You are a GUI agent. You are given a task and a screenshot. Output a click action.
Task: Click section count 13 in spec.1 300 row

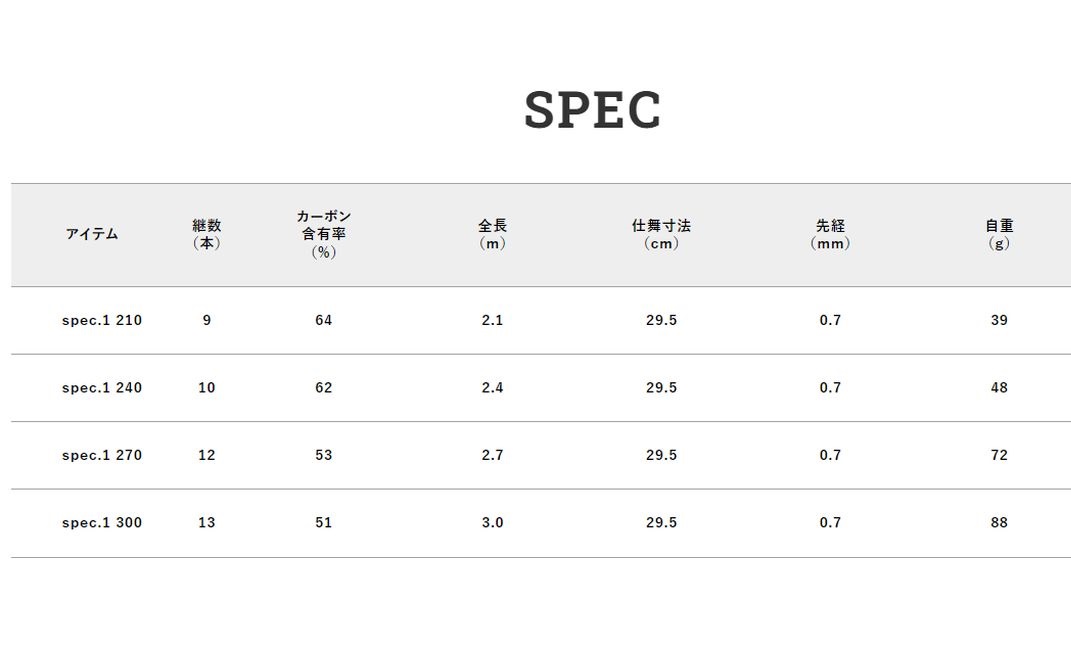tap(206, 523)
